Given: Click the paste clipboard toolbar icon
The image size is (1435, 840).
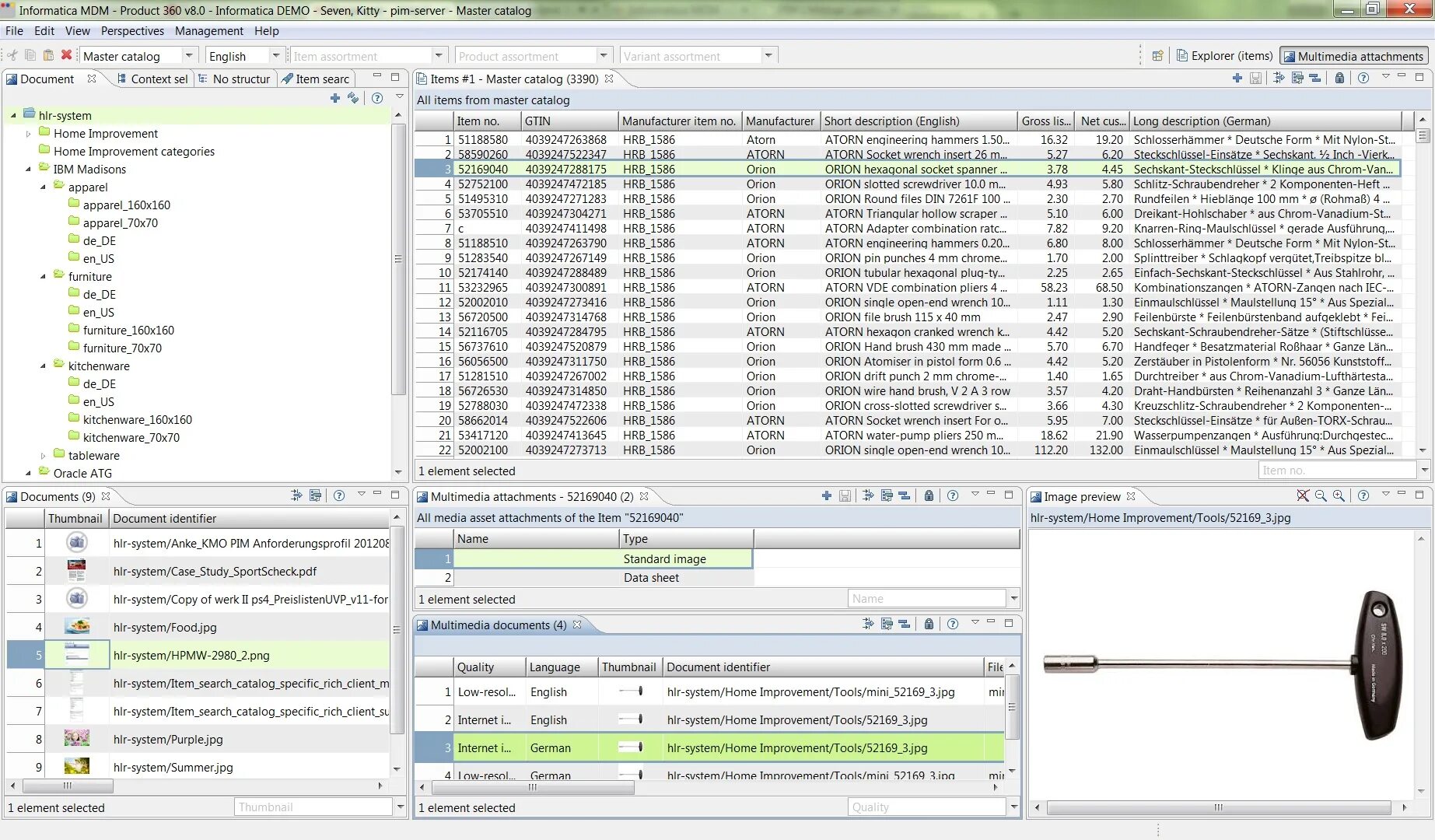Looking at the screenshot, I should point(48,55).
